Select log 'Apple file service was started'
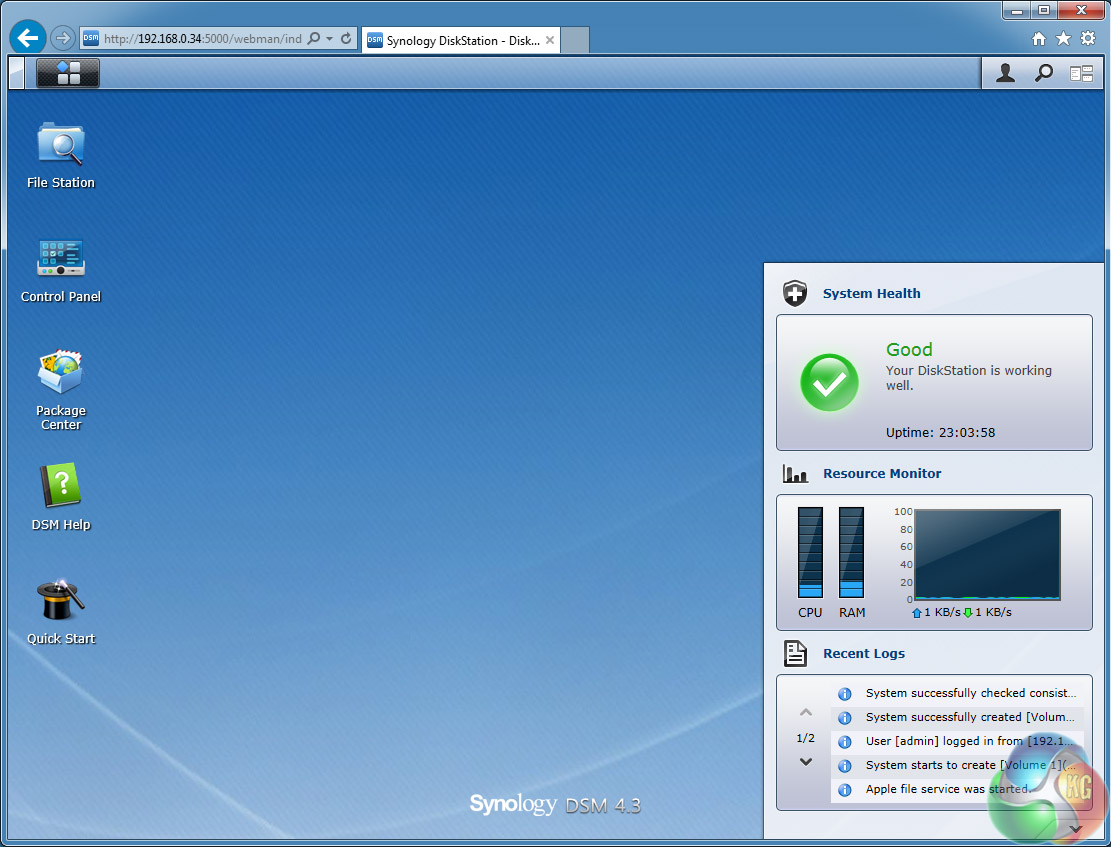Viewport: 1111px width, 847px height. pyautogui.click(x=957, y=790)
